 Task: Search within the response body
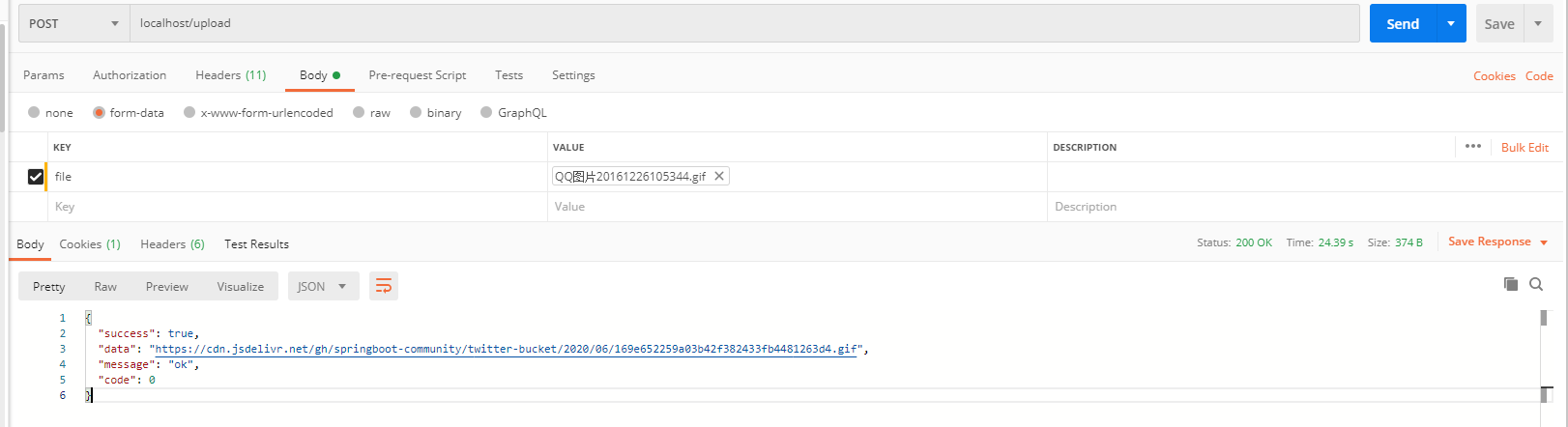(x=1536, y=284)
